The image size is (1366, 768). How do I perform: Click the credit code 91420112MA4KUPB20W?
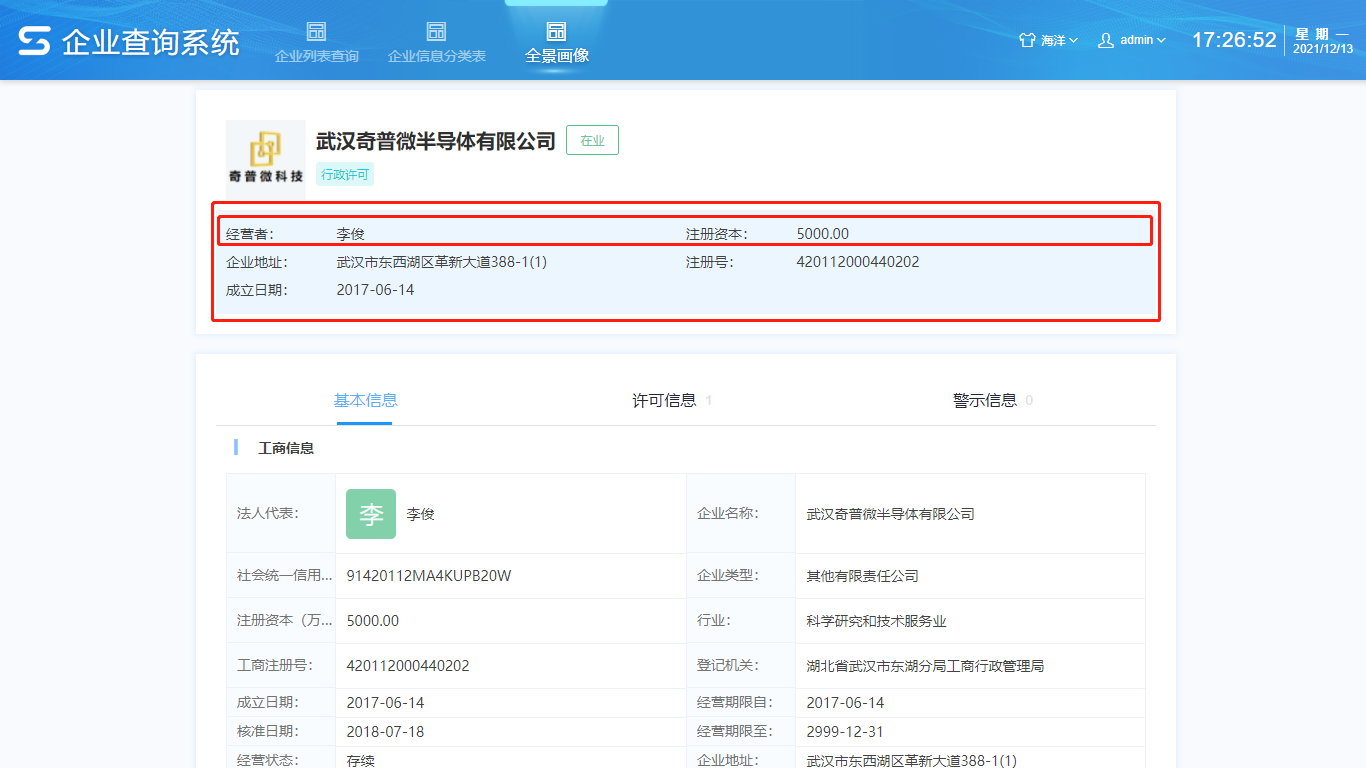[x=429, y=576]
